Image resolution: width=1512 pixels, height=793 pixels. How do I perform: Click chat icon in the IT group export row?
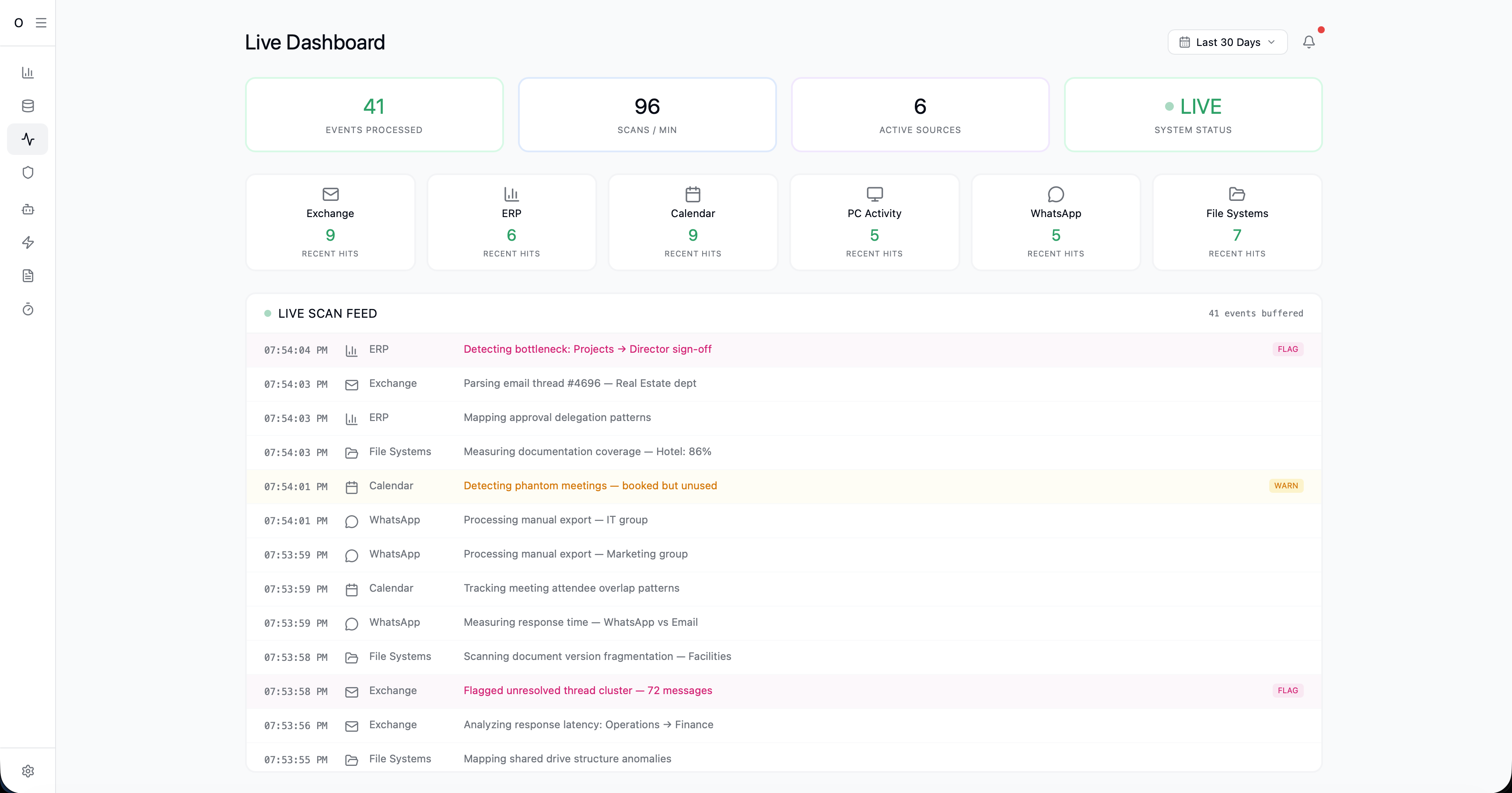coord(351,521)
